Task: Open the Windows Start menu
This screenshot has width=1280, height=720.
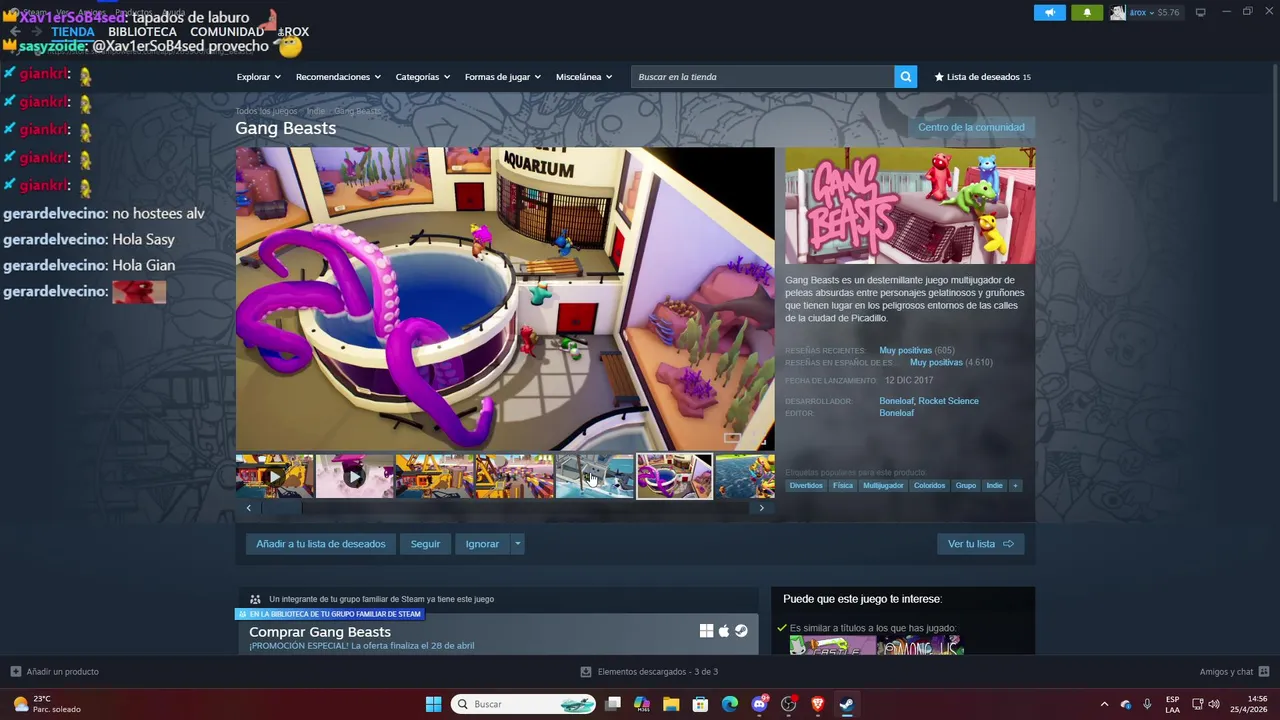Action: [433, 704]
